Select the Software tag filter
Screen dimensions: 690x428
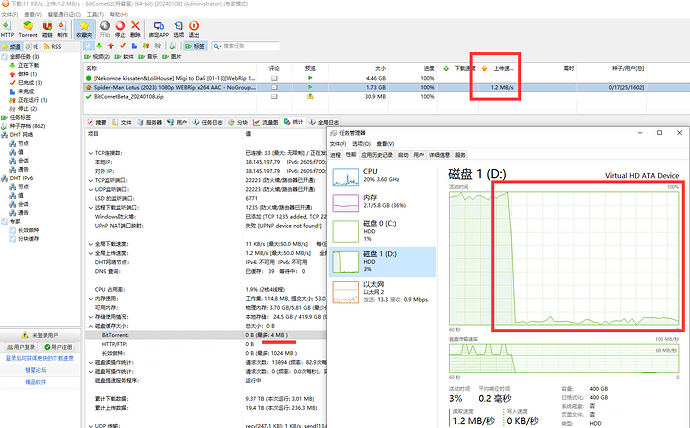click(125, 57)
